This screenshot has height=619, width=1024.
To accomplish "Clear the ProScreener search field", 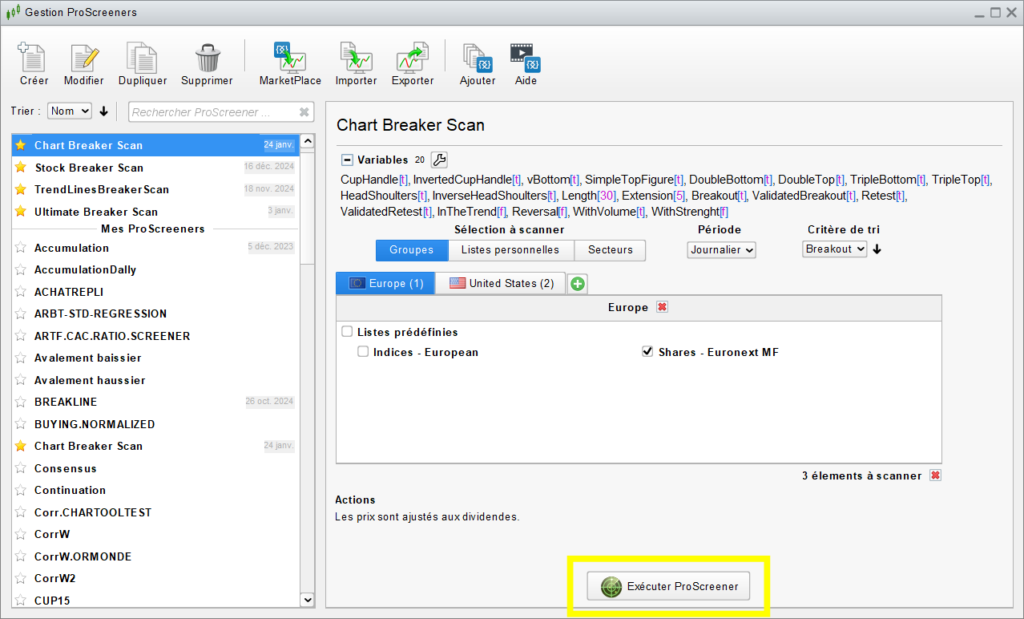I will [304, 112].
